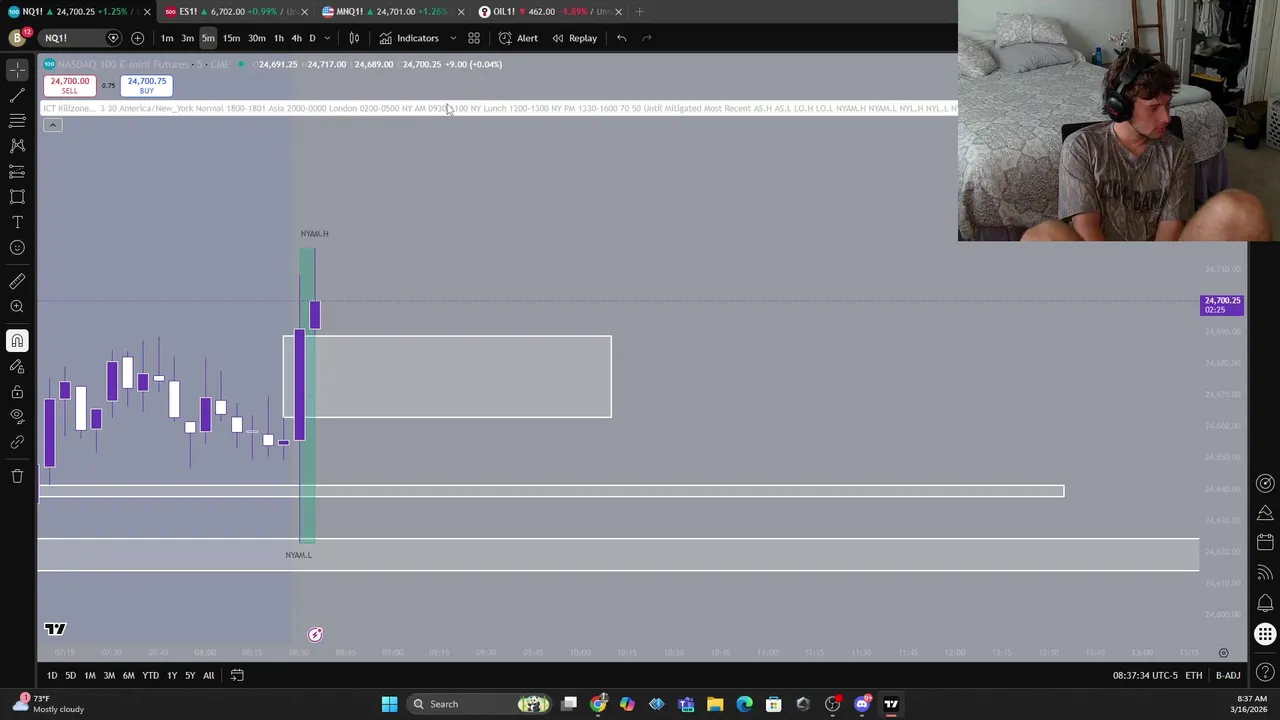The height and width of the screenshot is (720, 1280).
Task: Set the YTD date range
Action: [150, 675]
